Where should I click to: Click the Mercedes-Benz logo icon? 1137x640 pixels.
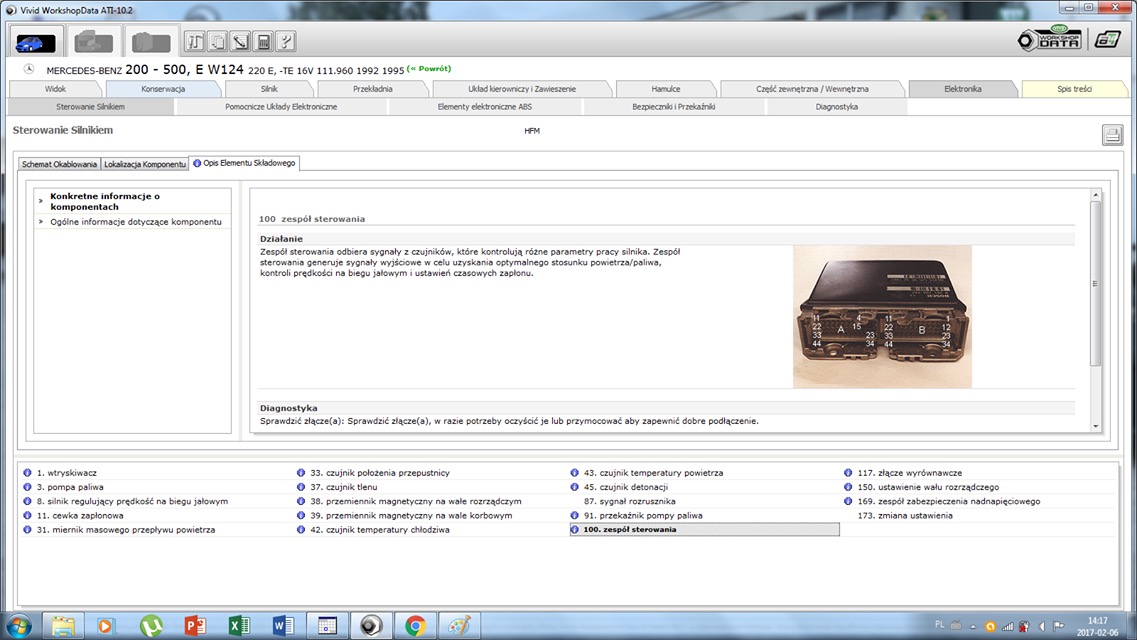[28, 69]
